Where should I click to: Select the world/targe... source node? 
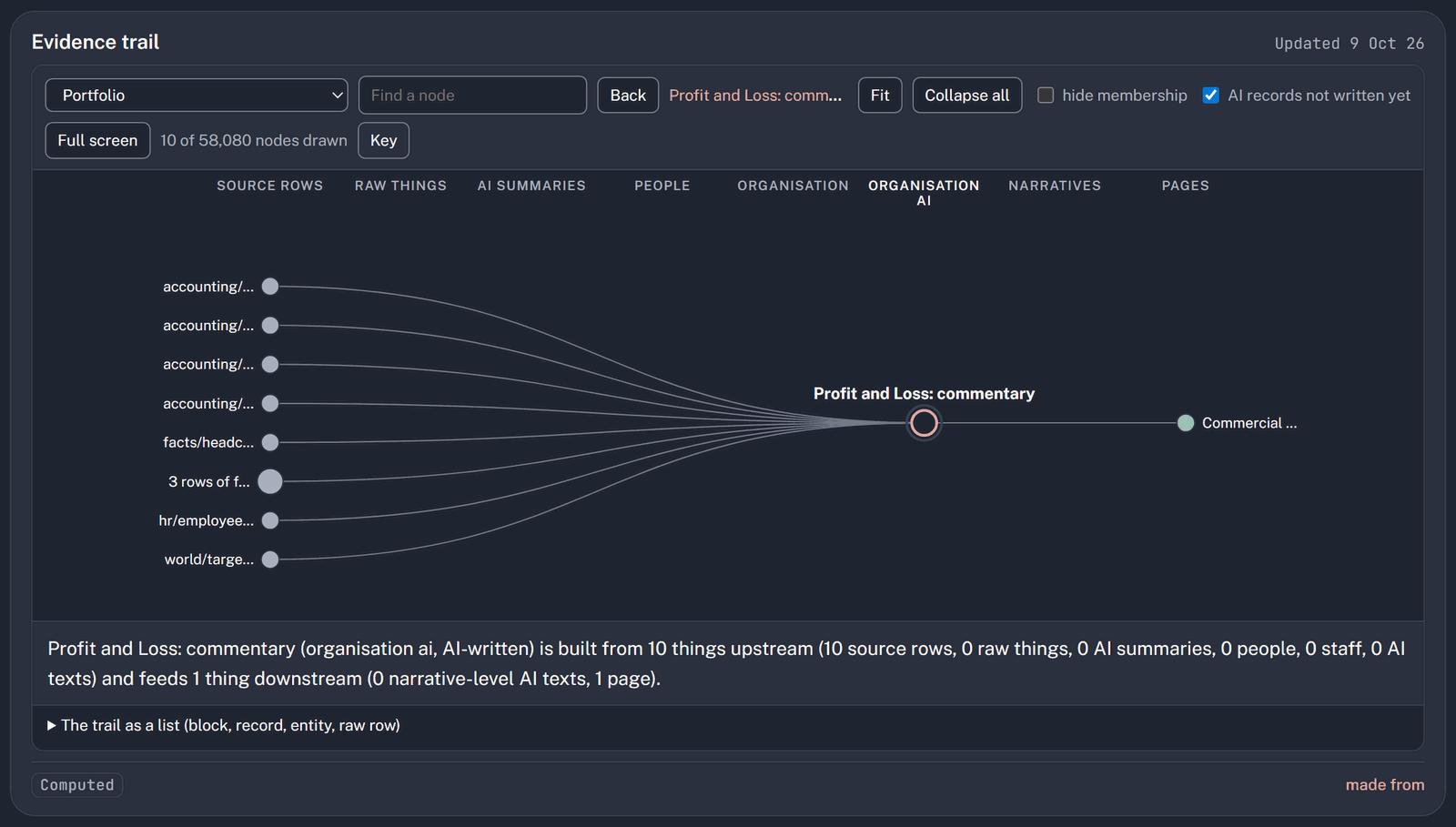point(270,560)
